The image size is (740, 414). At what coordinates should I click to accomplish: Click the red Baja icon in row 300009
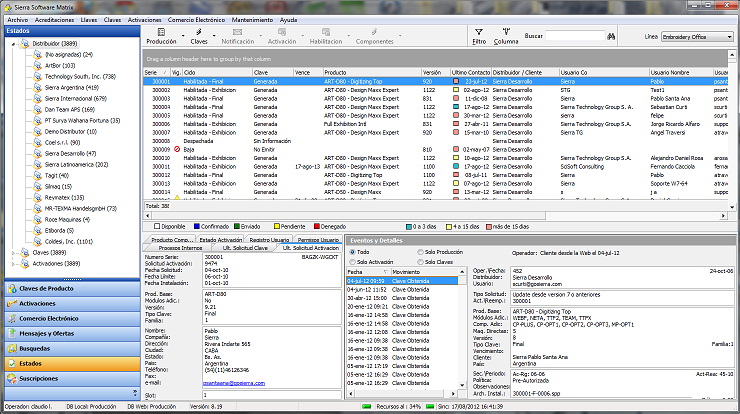pos(177,149)
